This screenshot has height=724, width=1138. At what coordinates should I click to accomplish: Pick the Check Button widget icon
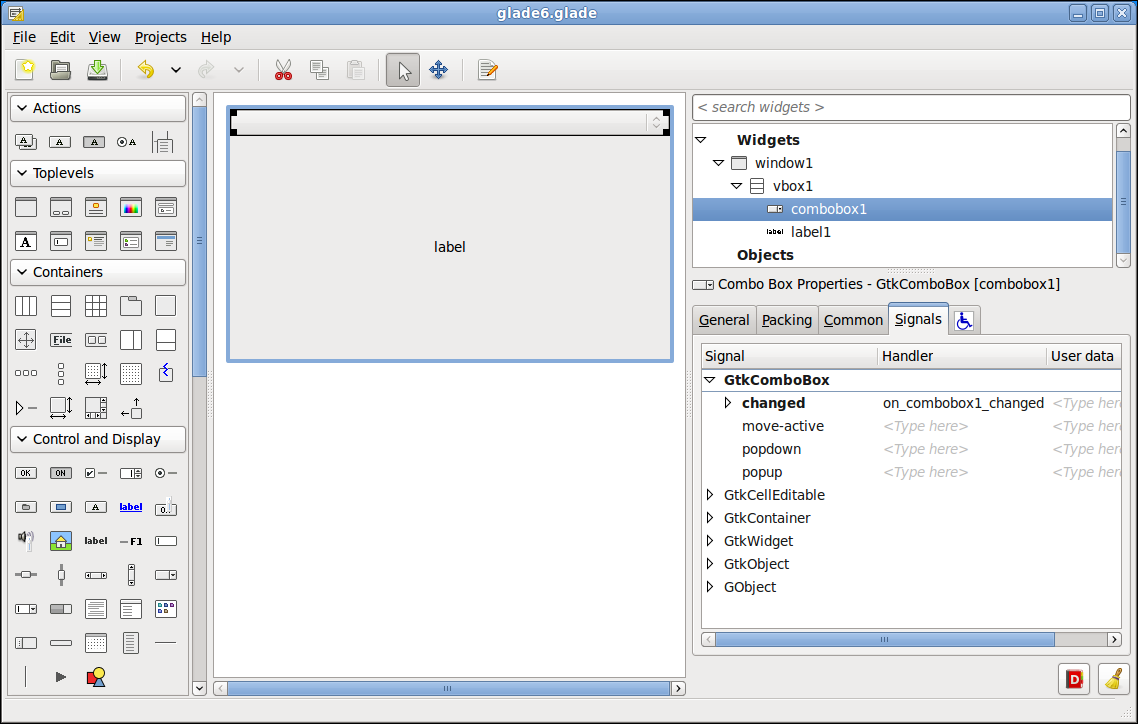pos(96,473)
